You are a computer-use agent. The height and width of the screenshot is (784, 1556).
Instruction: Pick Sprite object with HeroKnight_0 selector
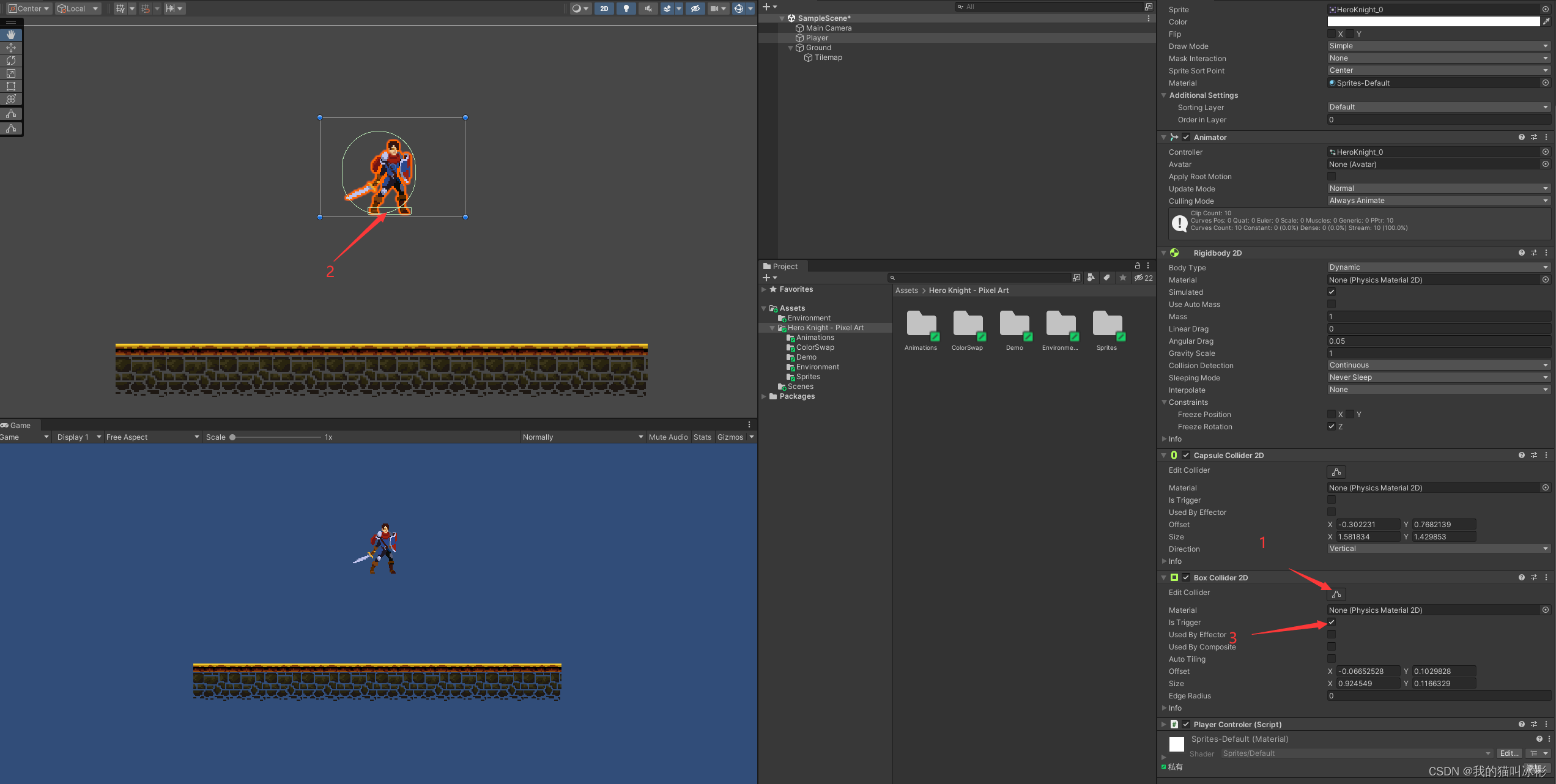click(1545, 9)
